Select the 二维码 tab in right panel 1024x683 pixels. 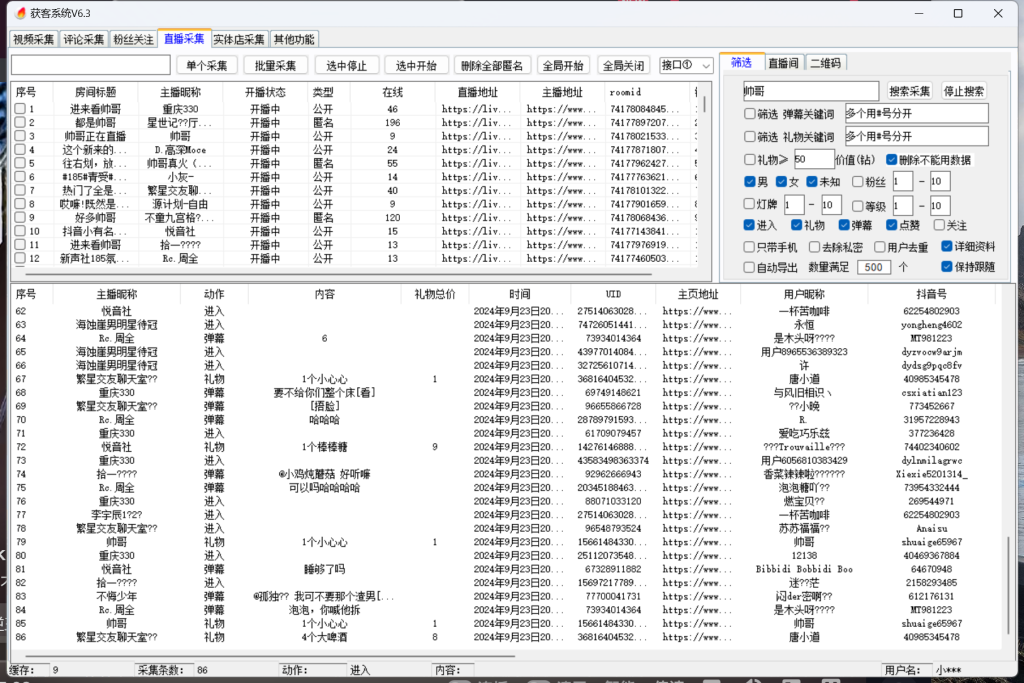(827, 63)
